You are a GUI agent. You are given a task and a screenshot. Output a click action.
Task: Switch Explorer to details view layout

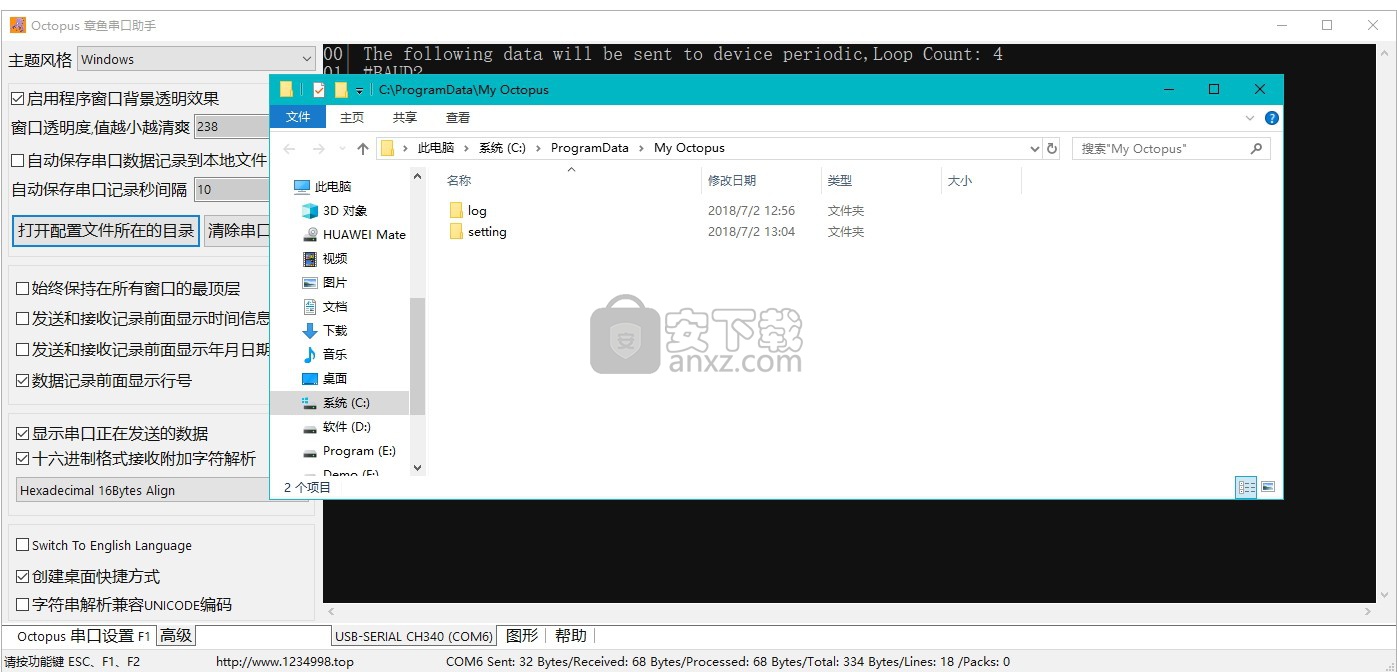click(x=1246, y=488)
